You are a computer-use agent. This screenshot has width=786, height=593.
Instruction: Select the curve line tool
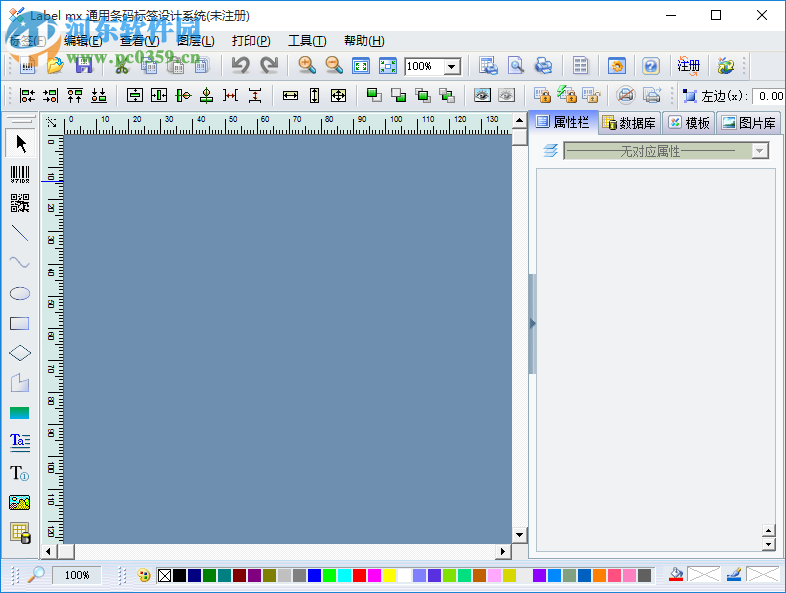20,262
